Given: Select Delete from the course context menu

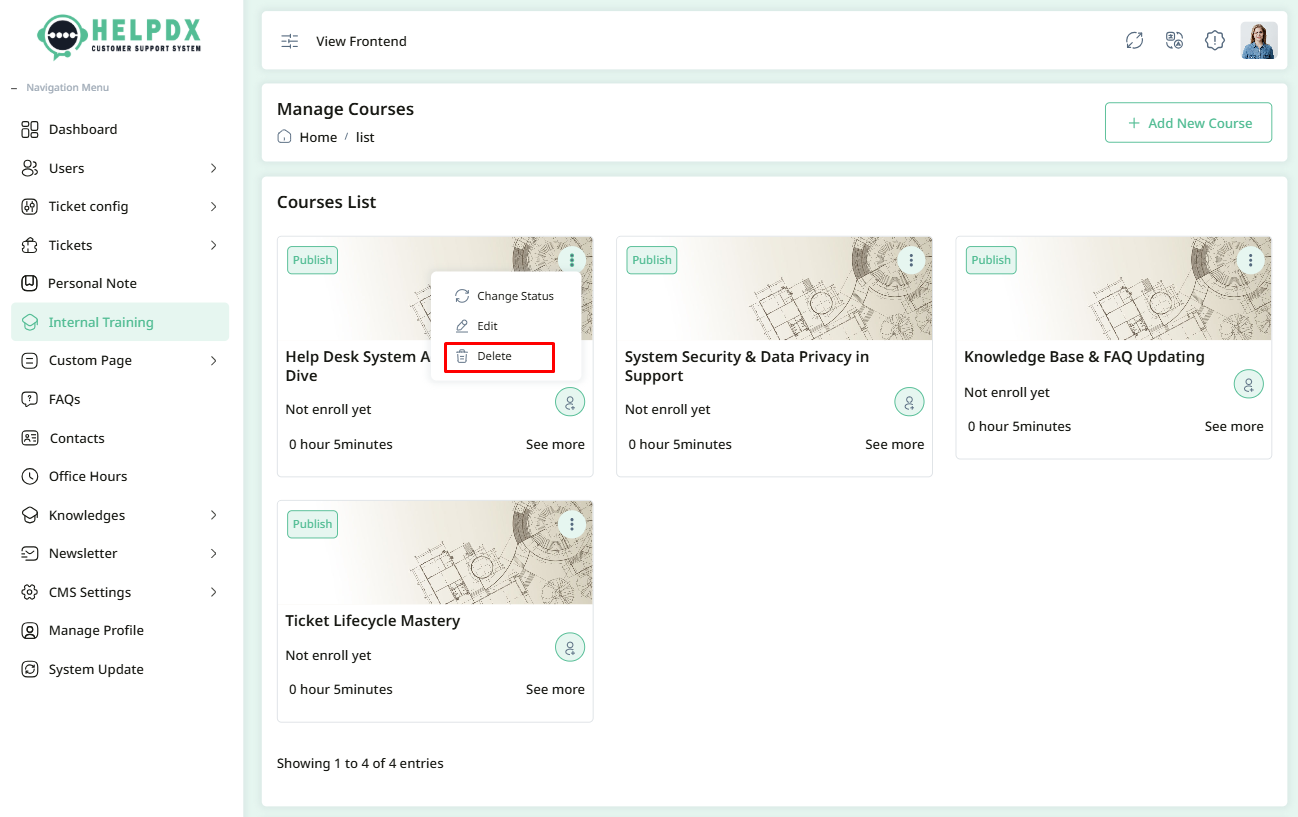Looking at the screenshot, I should click(x=499, y=357).
